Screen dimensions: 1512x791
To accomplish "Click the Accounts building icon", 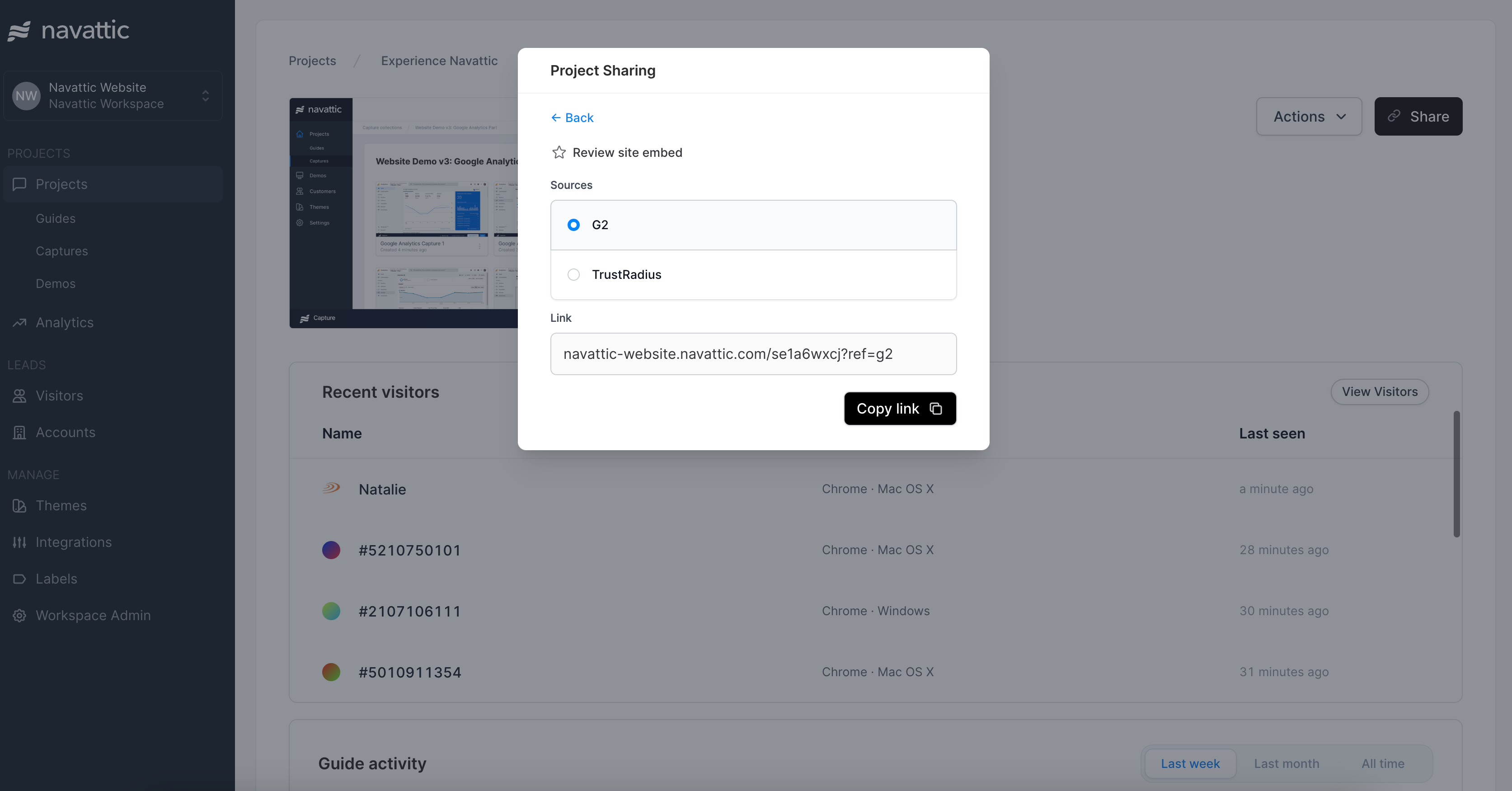I will click(19, 432).
